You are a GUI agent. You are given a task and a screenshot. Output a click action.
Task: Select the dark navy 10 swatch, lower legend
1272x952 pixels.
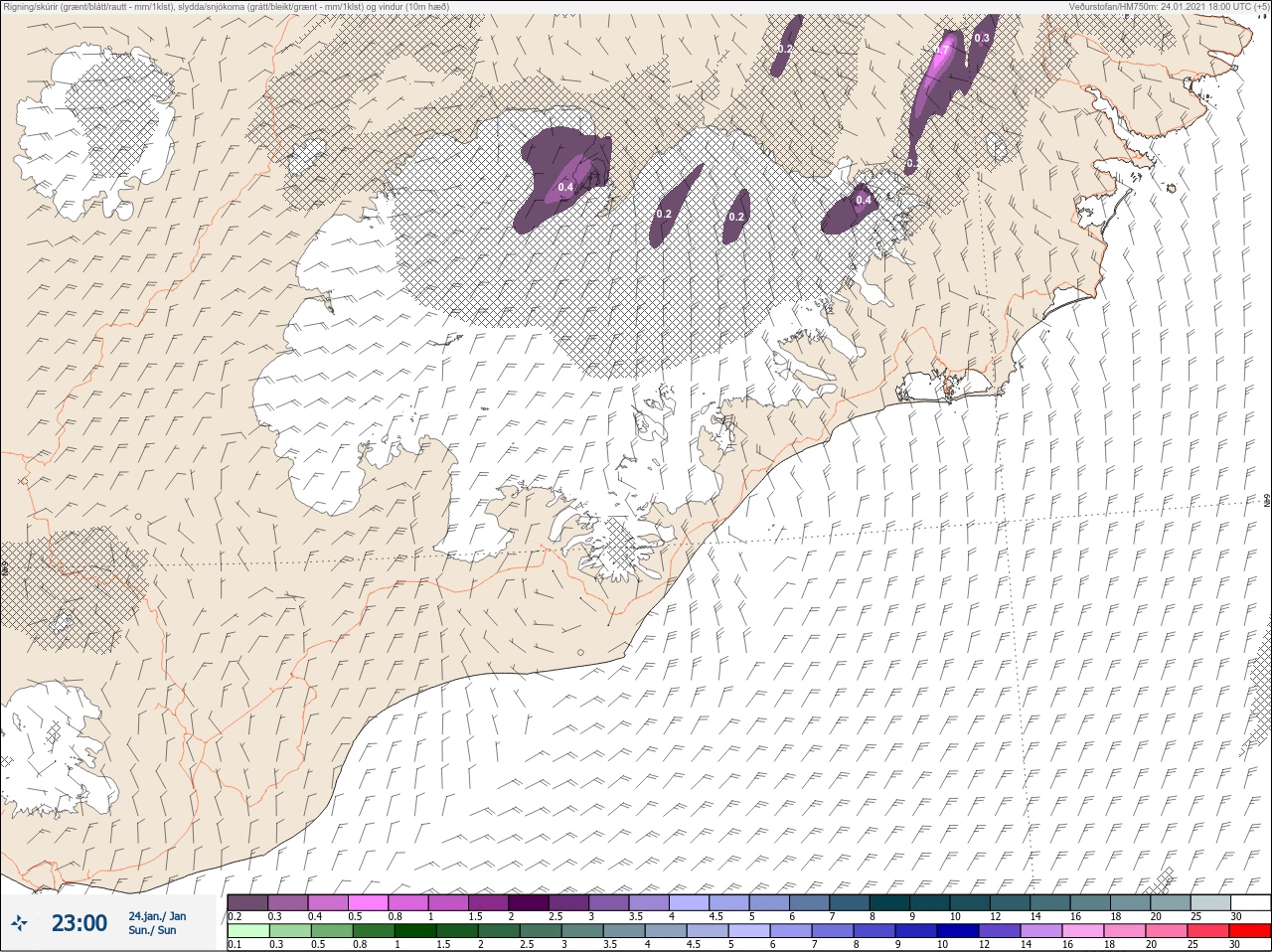[x=960, y=931]
